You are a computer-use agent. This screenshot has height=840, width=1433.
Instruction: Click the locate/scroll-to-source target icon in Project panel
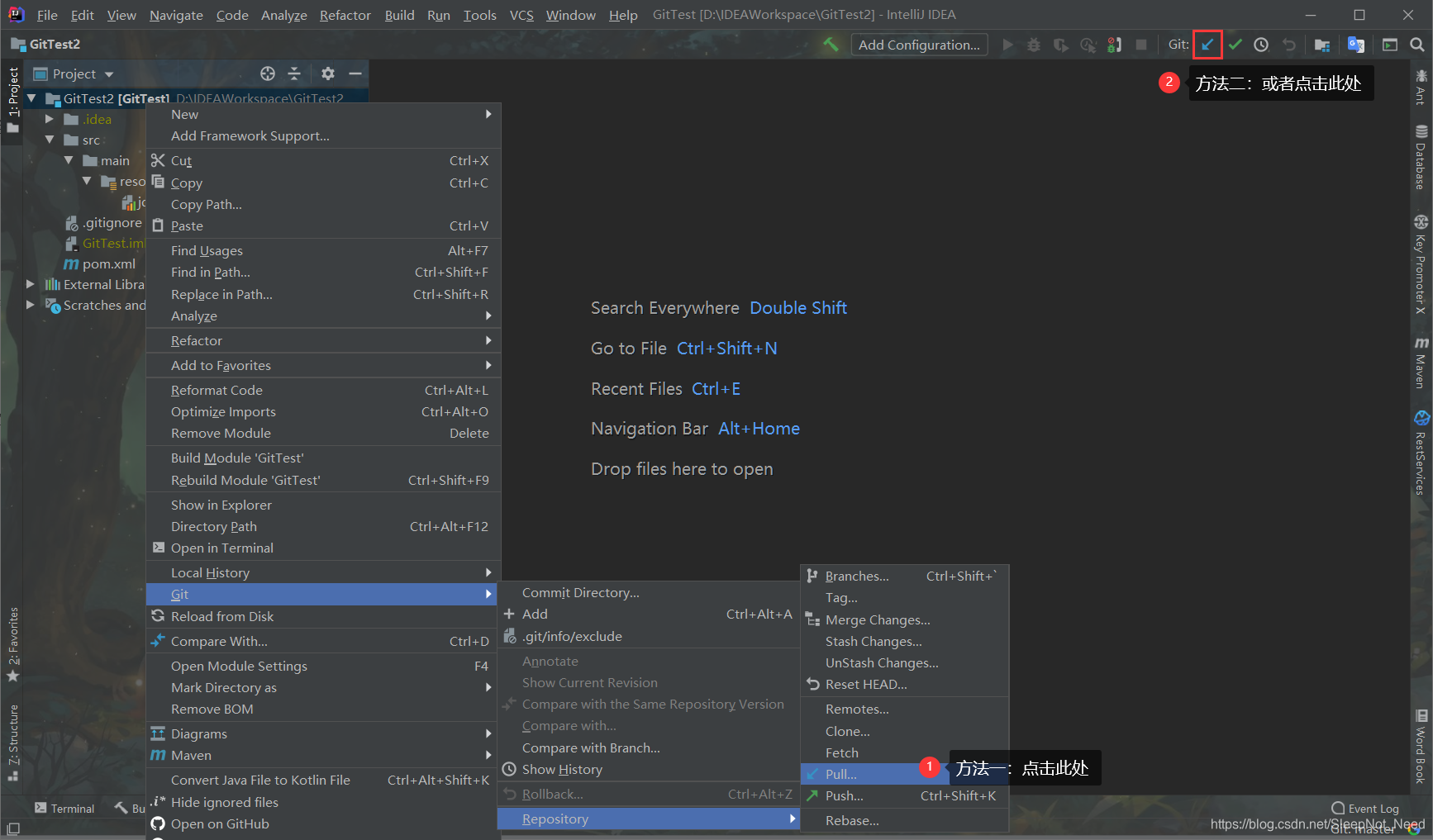[x=268, y=74]
